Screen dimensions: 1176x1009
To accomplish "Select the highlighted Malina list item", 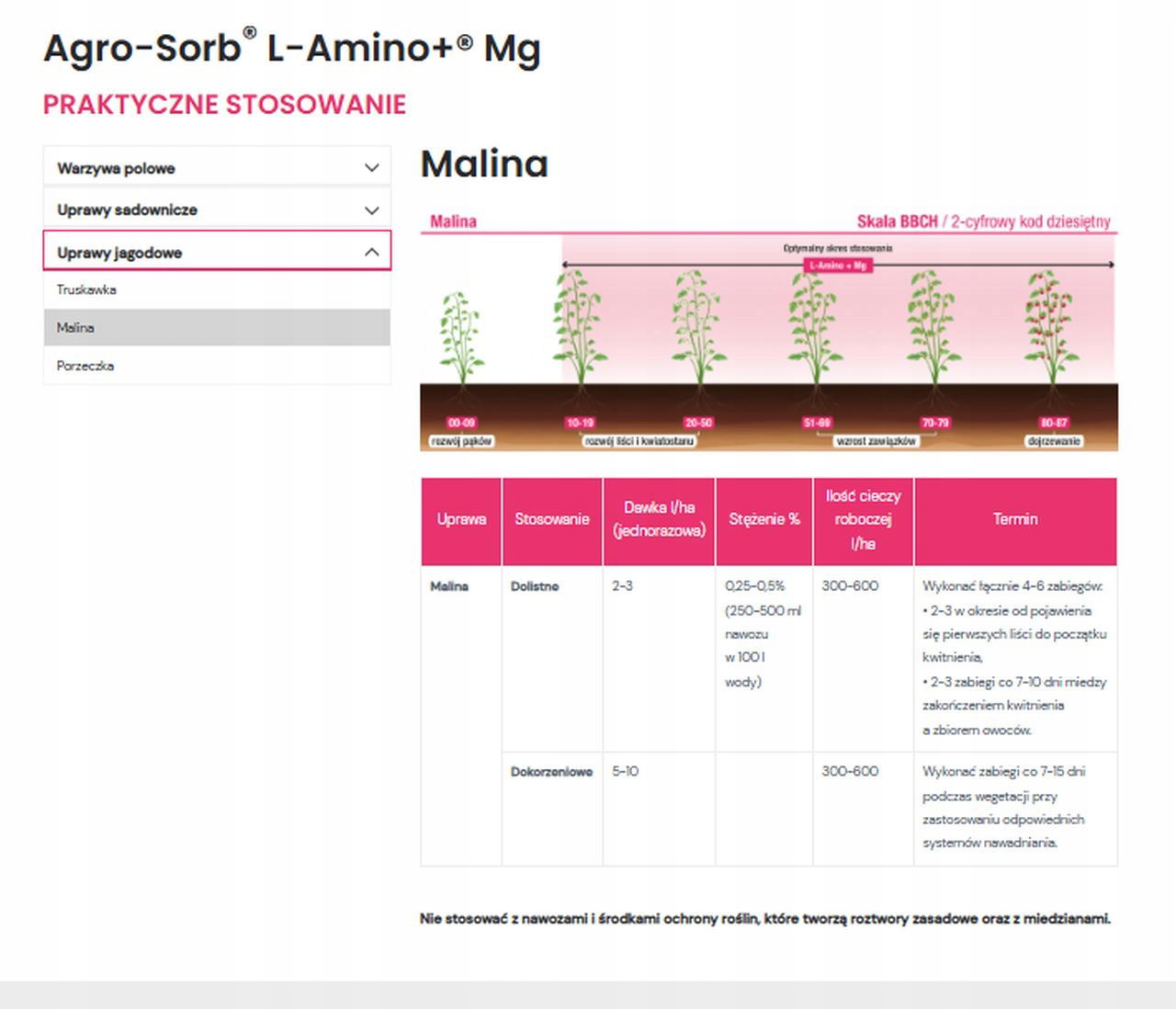I will 75,328.
